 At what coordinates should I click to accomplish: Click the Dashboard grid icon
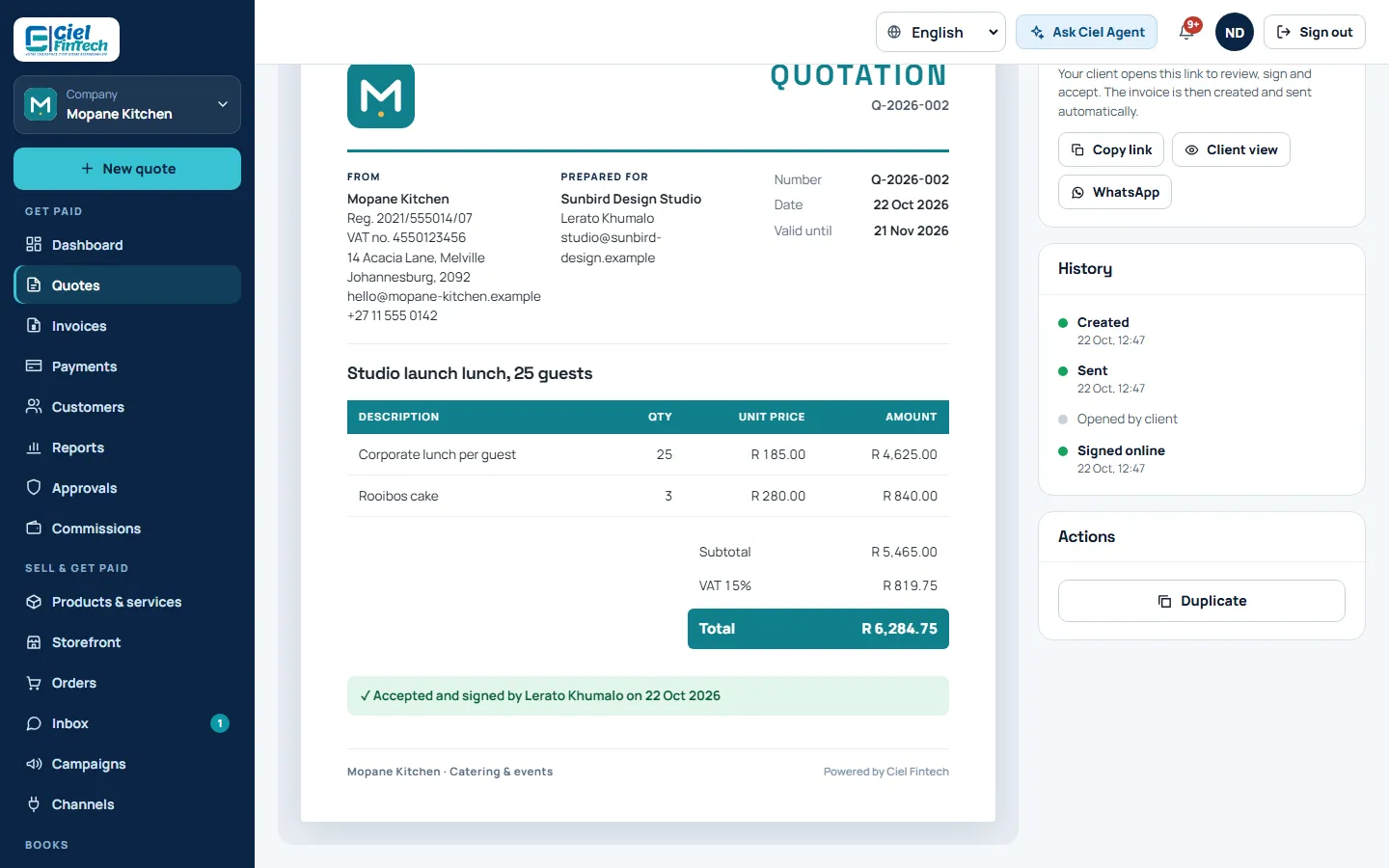pos(34,245)
